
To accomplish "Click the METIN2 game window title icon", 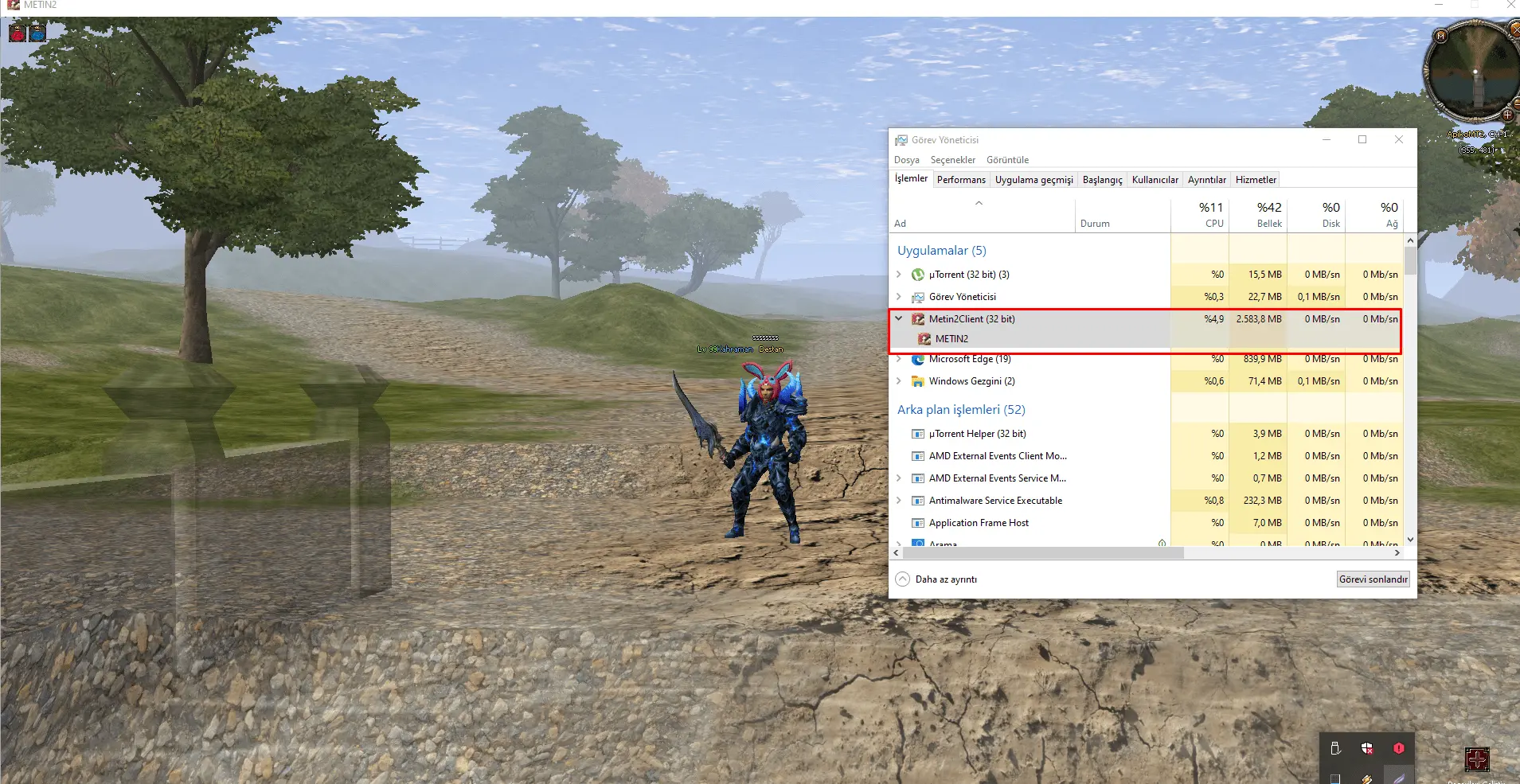I will pyautogui.click(x=13, y=5).
